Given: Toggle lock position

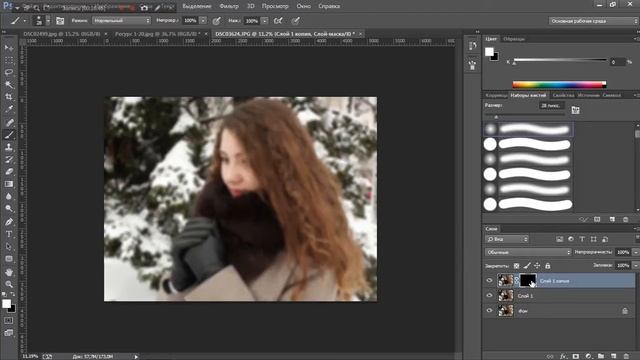Looking at the screenshot, I should pyautogui.click(x=537, y=266).
